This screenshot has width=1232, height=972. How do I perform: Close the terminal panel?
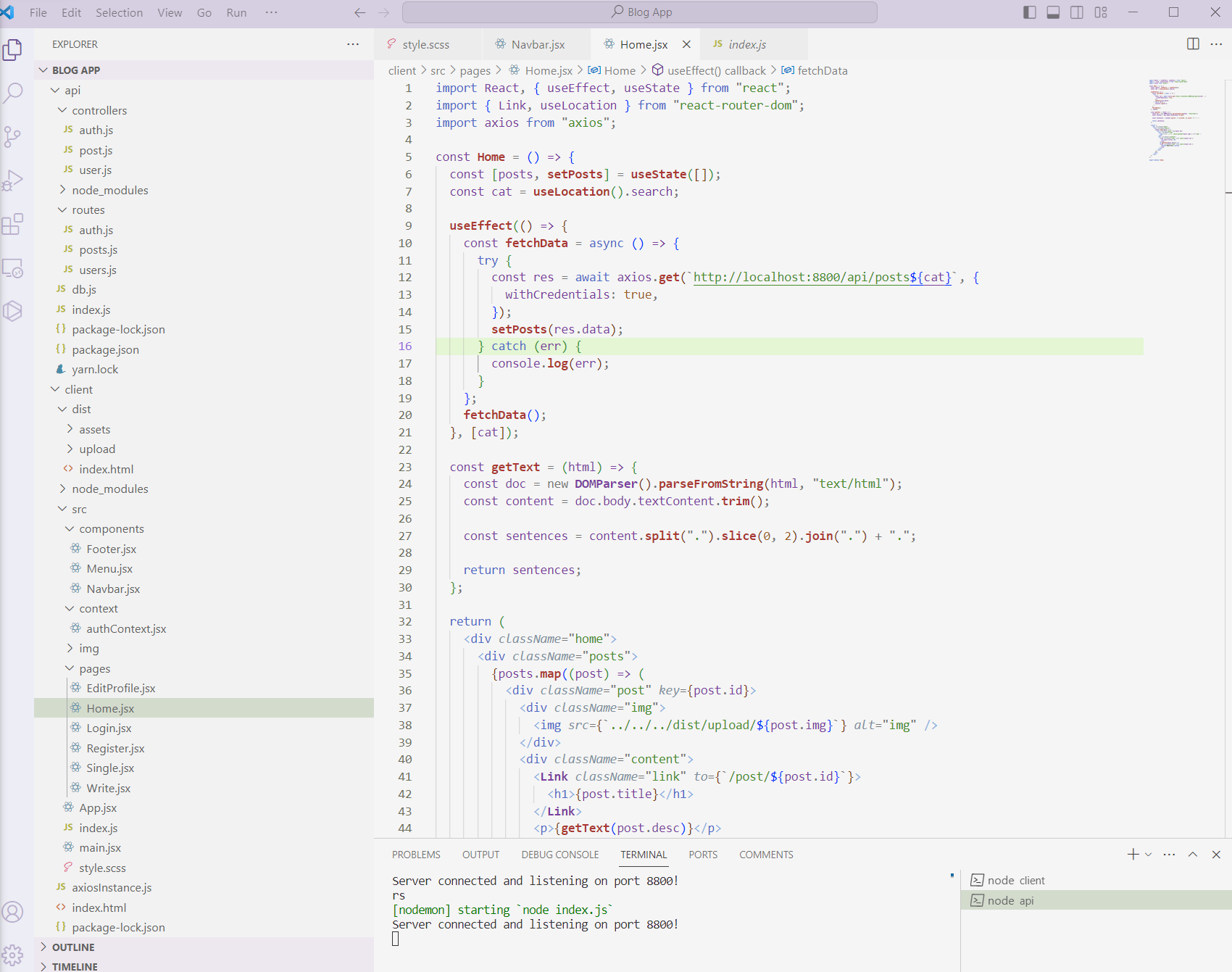coord(1216,855)
